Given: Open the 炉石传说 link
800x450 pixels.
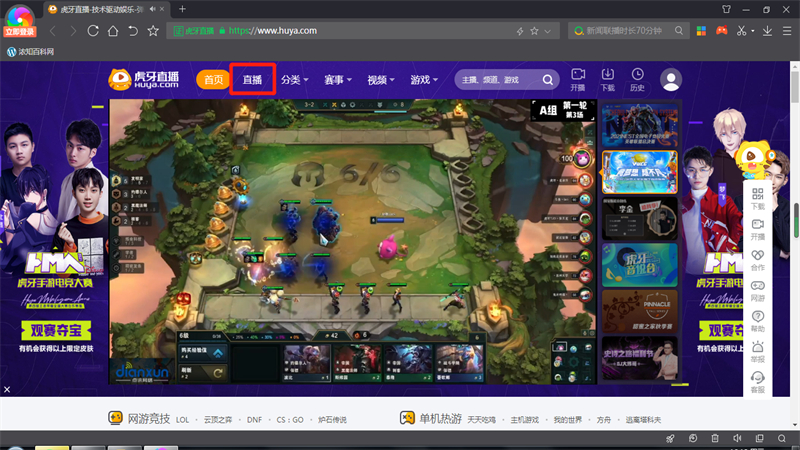Looking at the screenshot, I should [x=332, y=420].
